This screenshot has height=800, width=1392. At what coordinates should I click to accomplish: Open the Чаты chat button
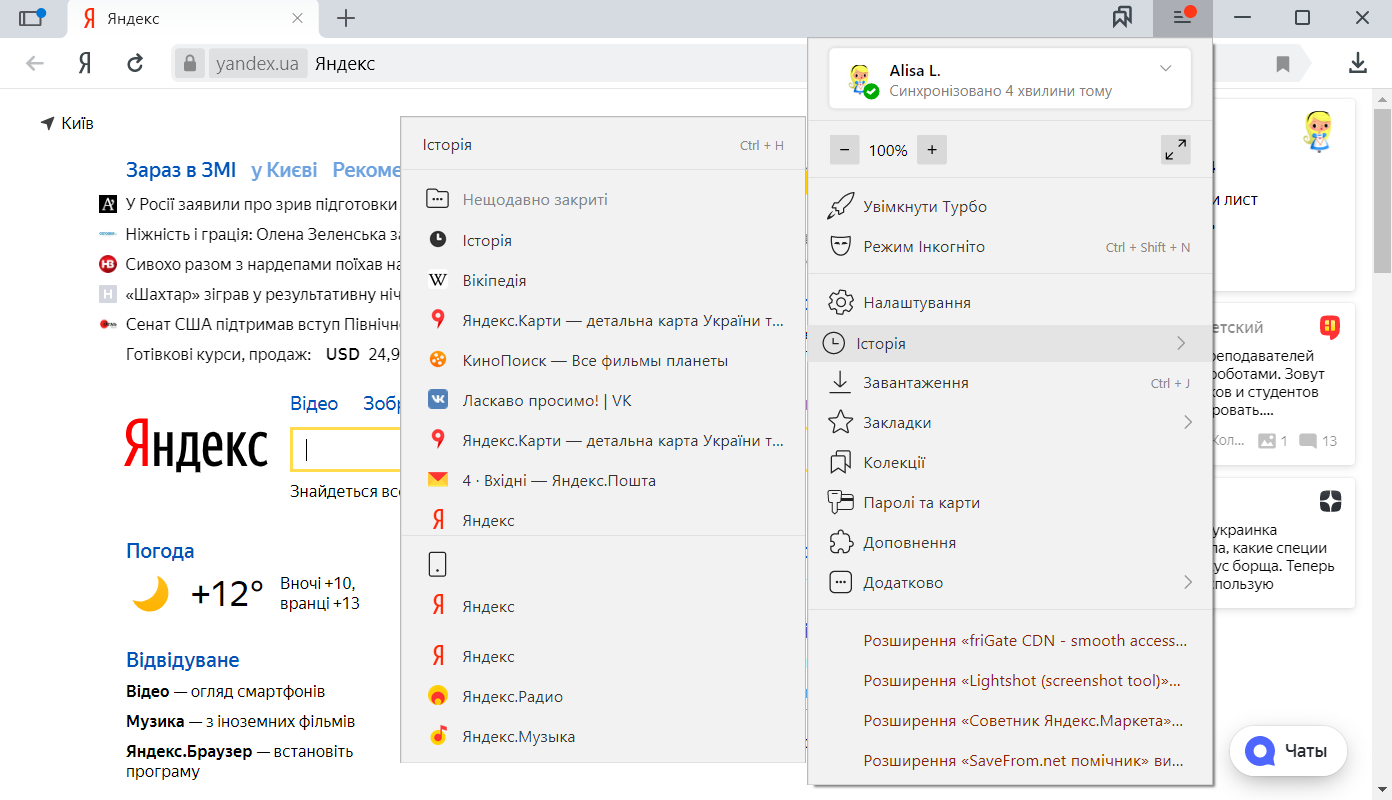[1288, 750]
